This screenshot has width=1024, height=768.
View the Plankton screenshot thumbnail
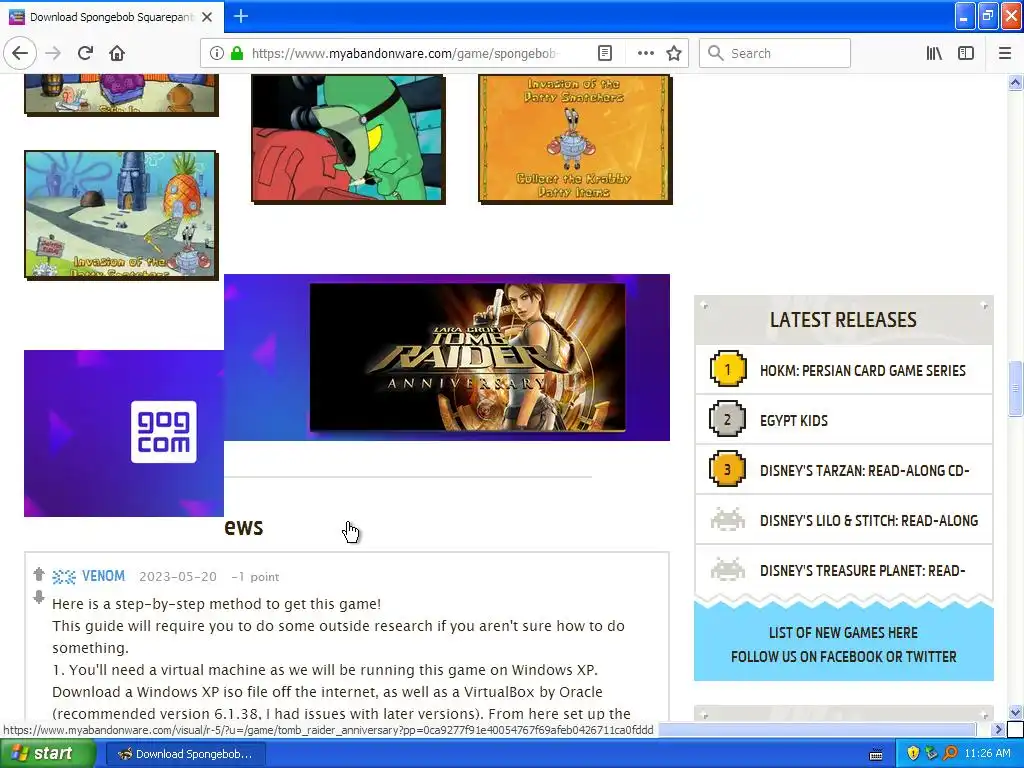pos(348,138)
